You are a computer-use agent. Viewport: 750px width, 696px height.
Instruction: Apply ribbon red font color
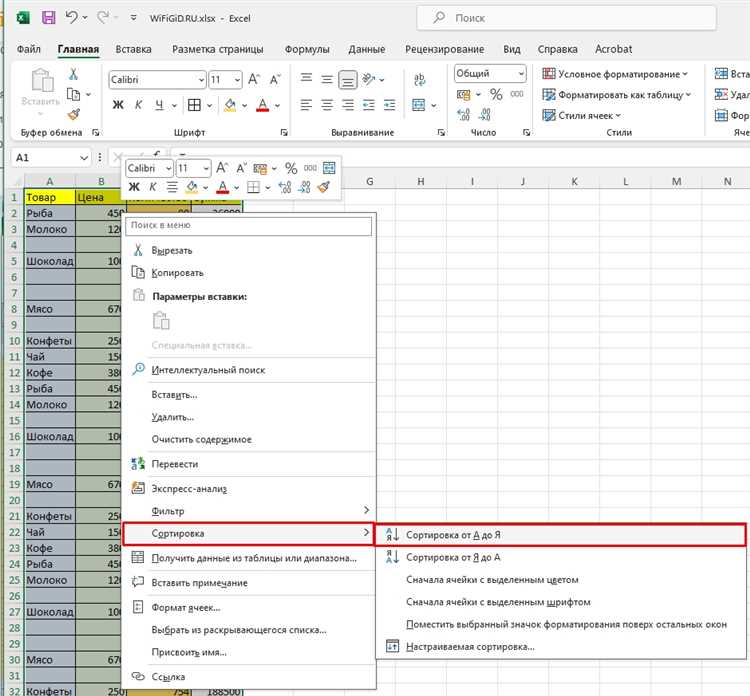(263, 105)
